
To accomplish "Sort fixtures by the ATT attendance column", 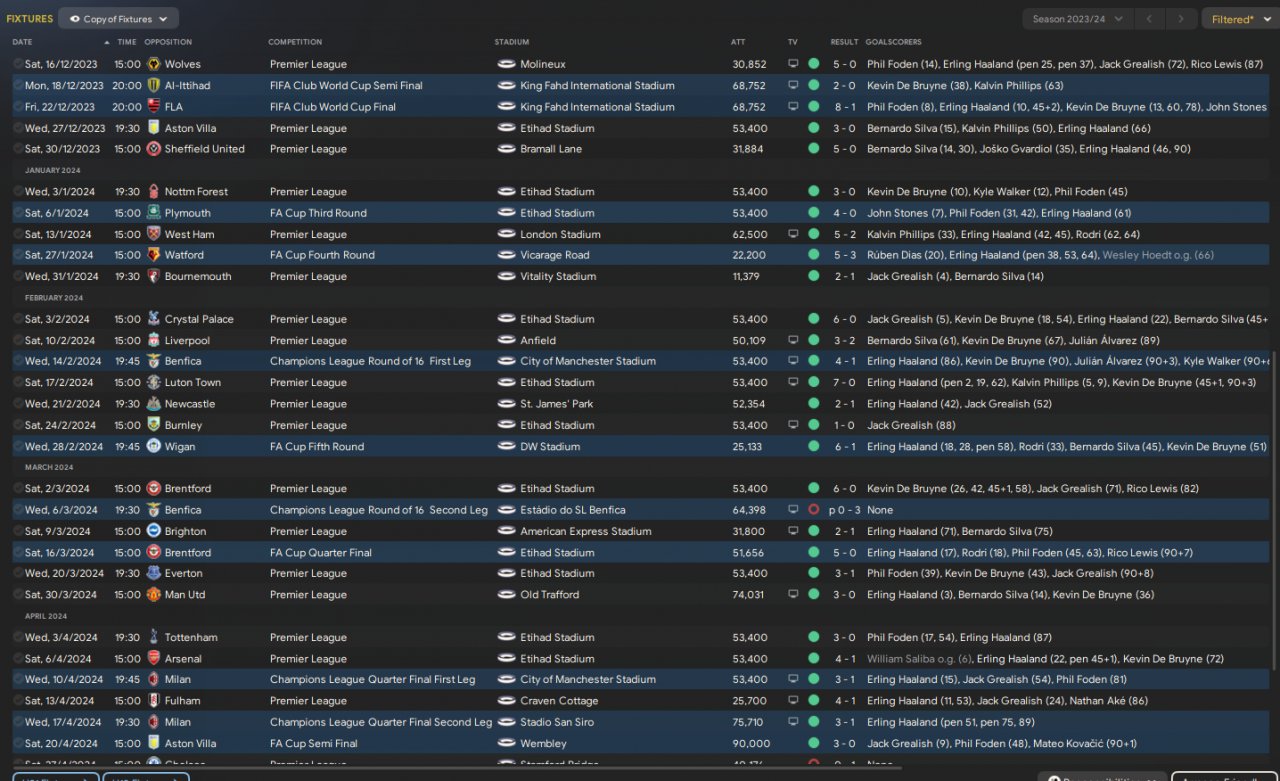I will (738, 42).
